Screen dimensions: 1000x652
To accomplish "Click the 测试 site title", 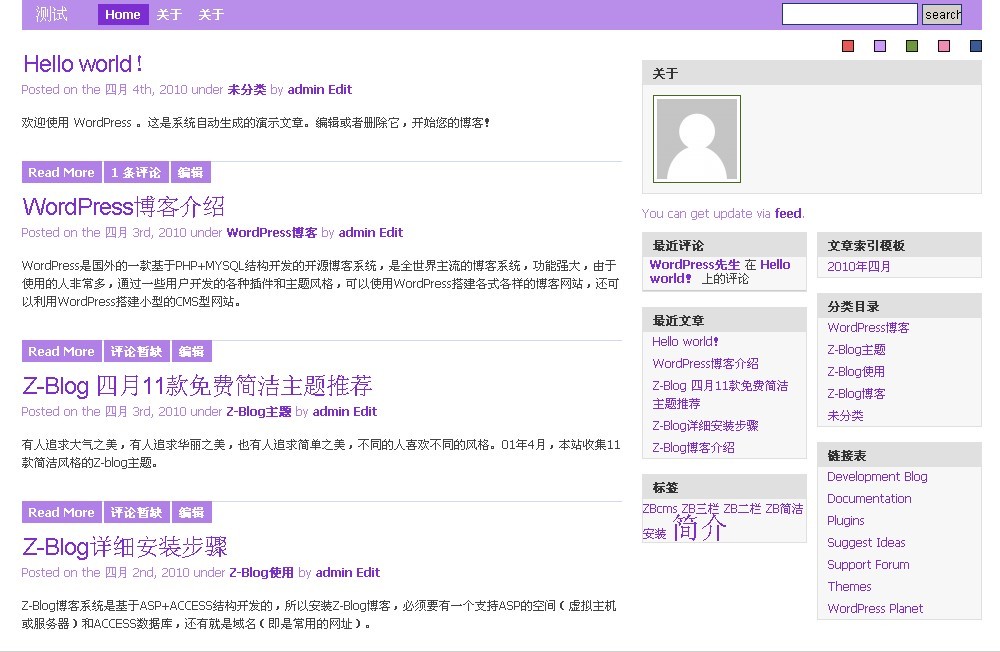I will (x=52, y=14).
